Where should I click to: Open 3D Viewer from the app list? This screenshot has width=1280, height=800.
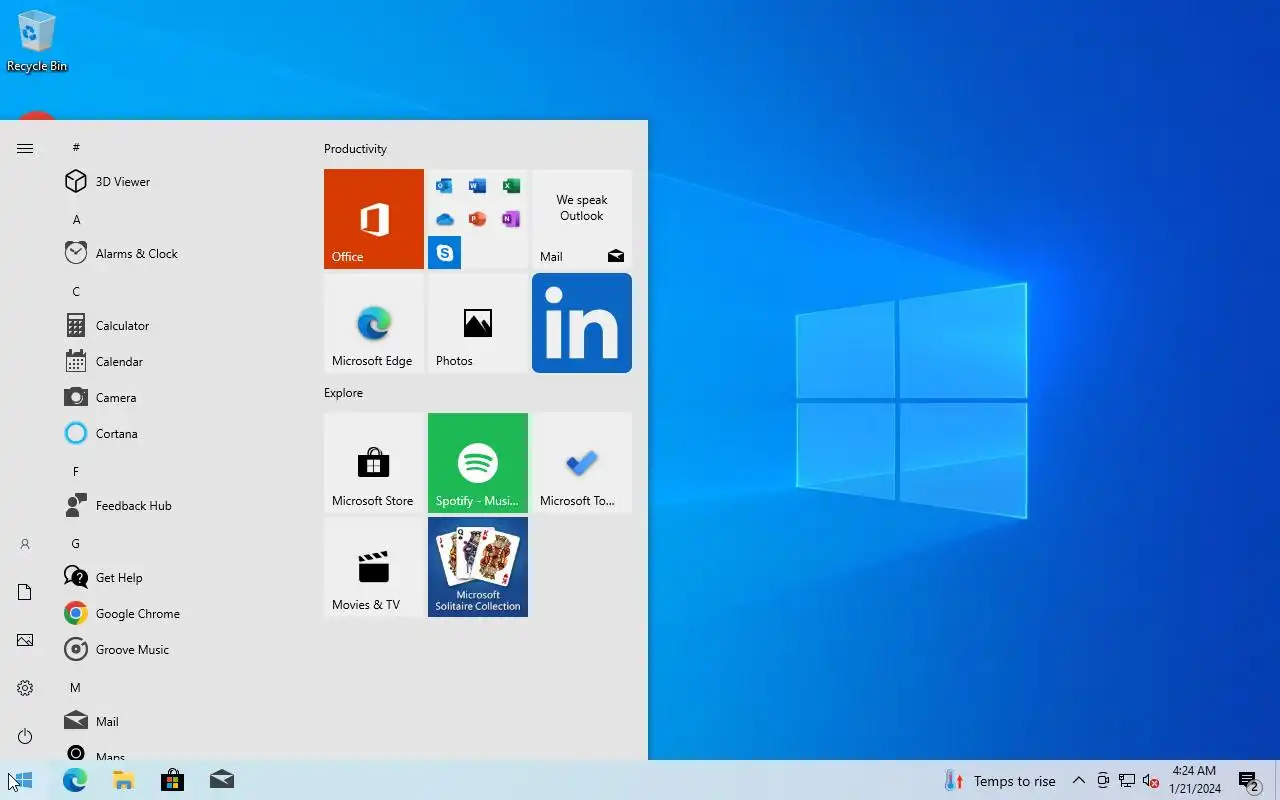click(x=180, y=182)
